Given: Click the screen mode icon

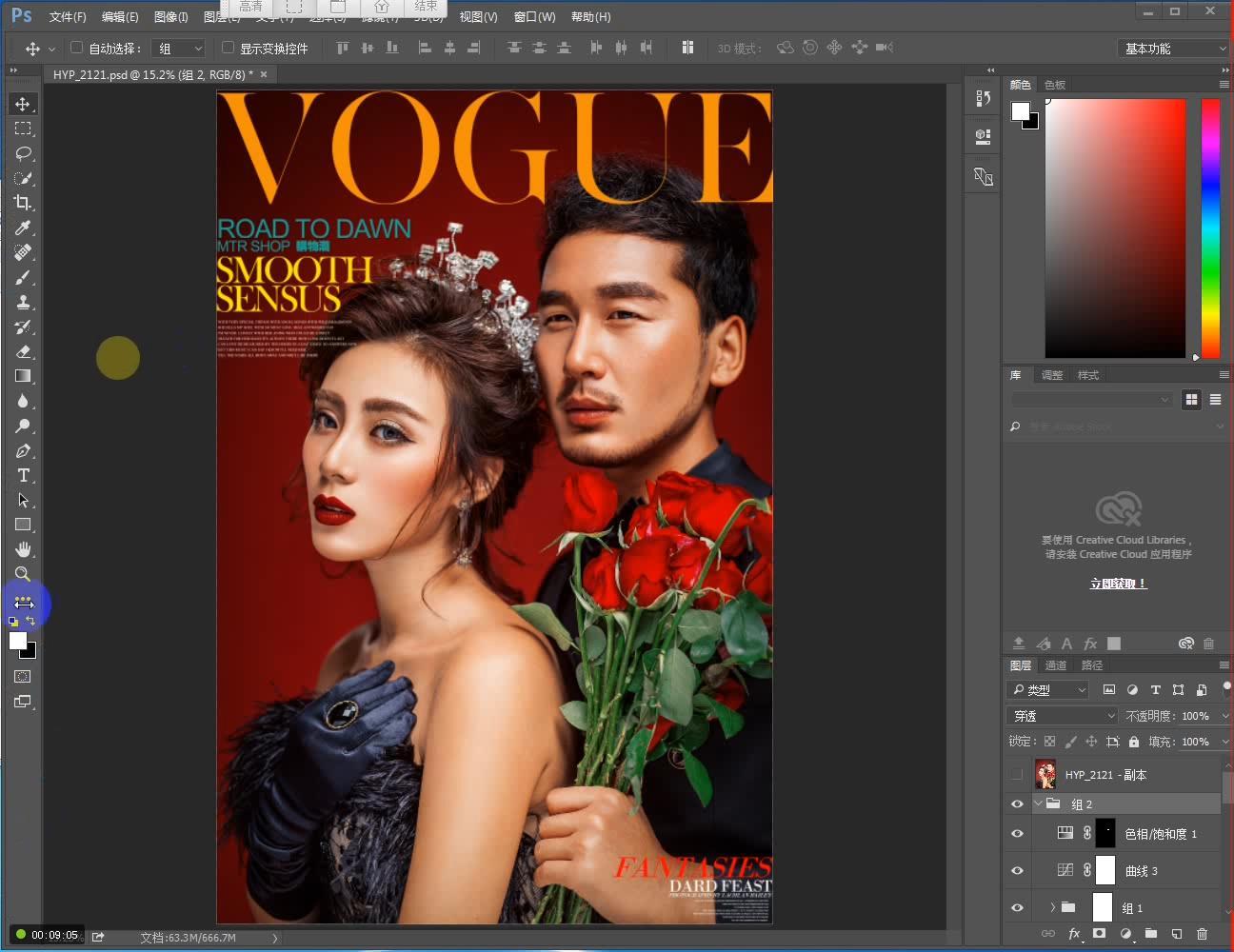Looking at the screenshot, I should point(23,702).
